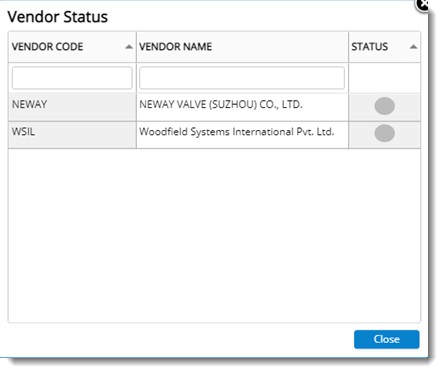Click the empty status filter cell
The image size is (443, 373).
pos(384,78)
